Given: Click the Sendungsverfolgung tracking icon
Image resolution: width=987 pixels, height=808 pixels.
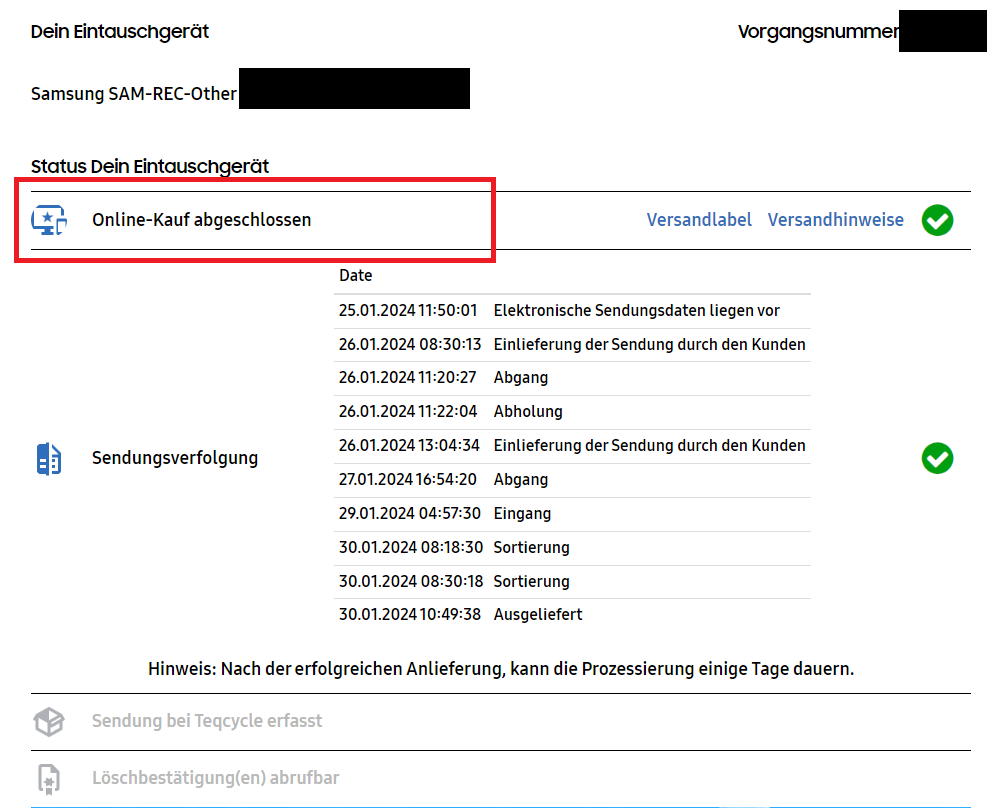Looking at the screenshot, I should [x=48, y=459].
